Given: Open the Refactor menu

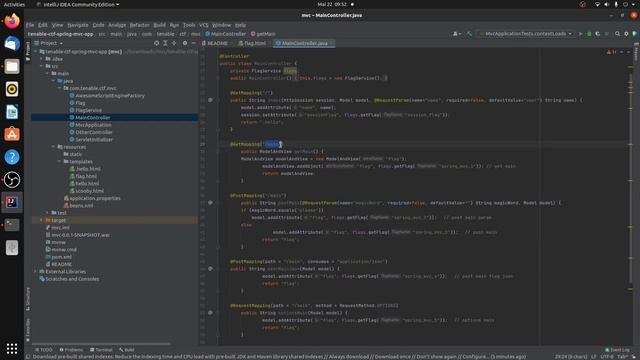Looking at the screenshot, I should point(140,25).
